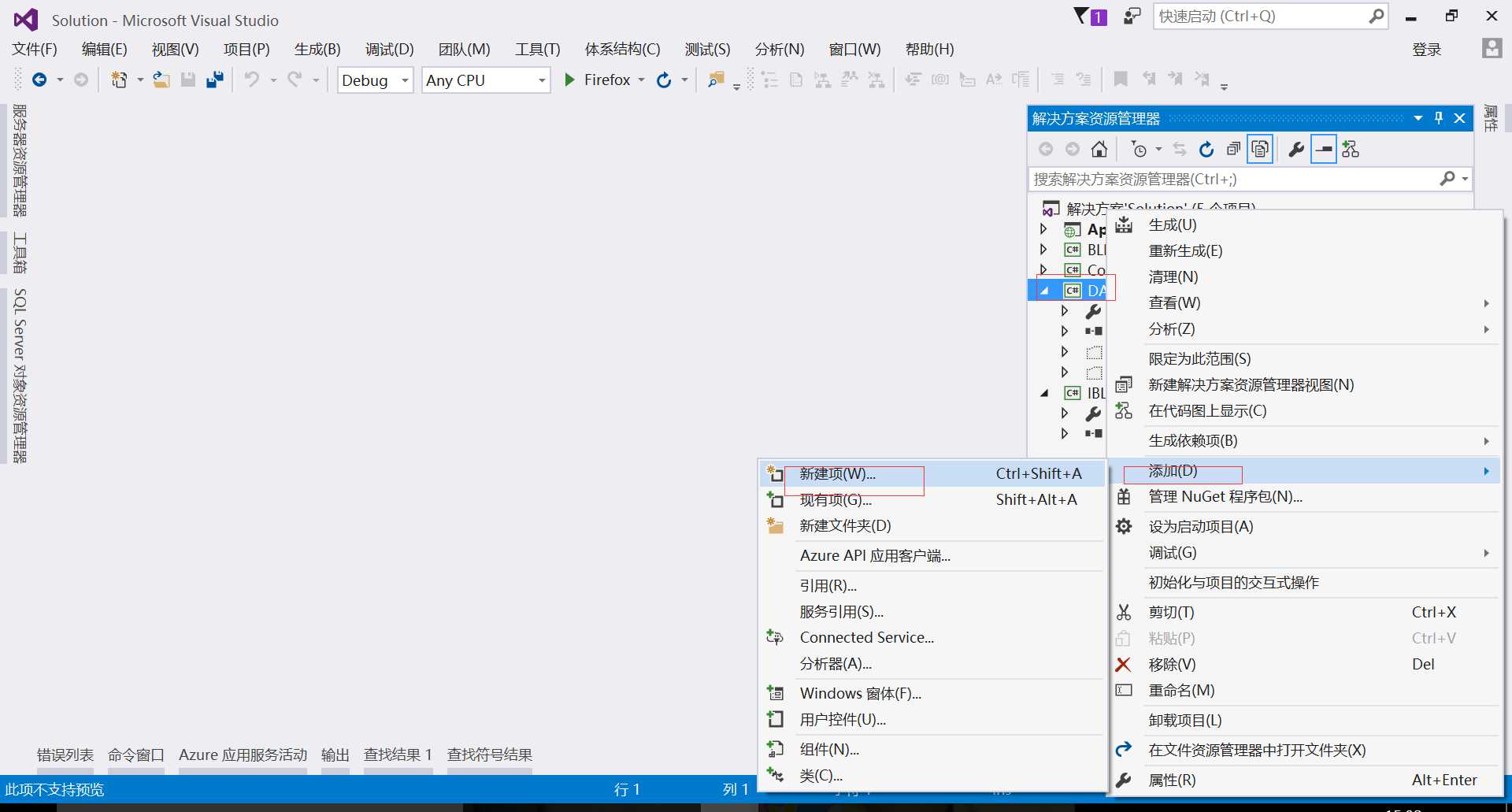Switch to the 错误列表 tab
The height and width of the screenshot is (812, 1512).
pyautogui.click(x=65, y=755)
